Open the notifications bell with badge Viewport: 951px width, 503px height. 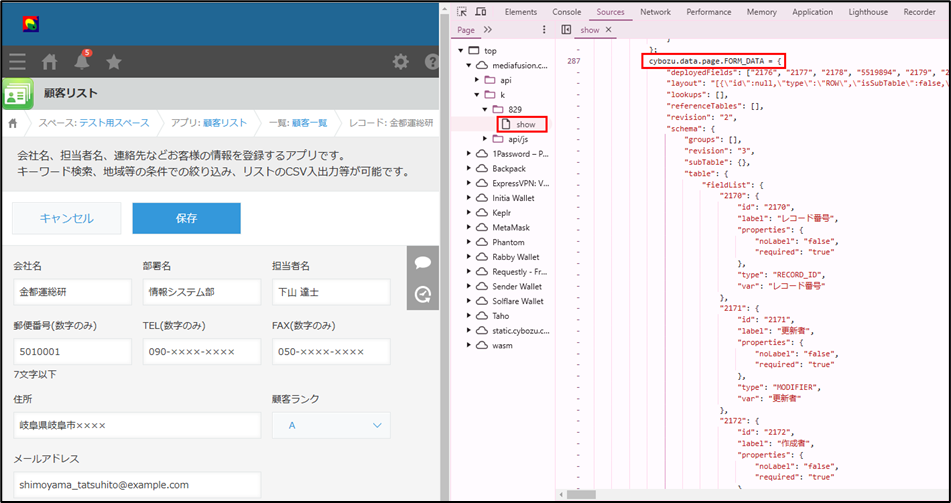pyautogui.click(x=82, y=62)
